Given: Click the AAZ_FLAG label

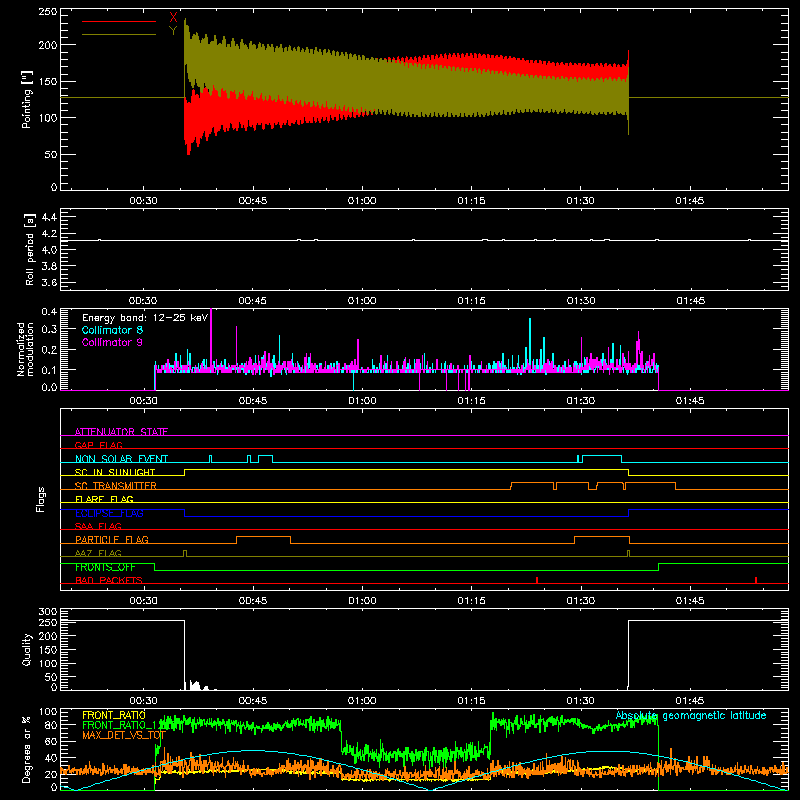Looking at the screenshot, I should [98, 553].
